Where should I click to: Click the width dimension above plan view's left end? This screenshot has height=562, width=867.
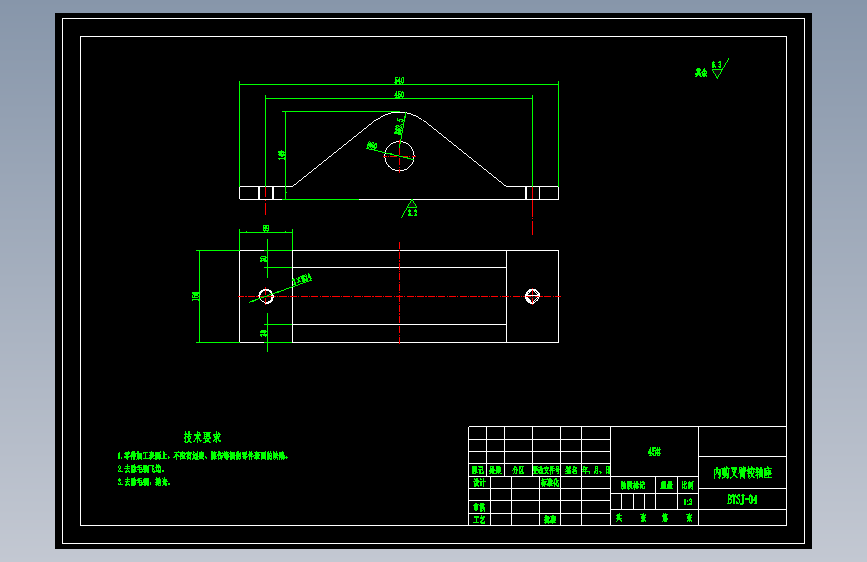coord(266,228)
